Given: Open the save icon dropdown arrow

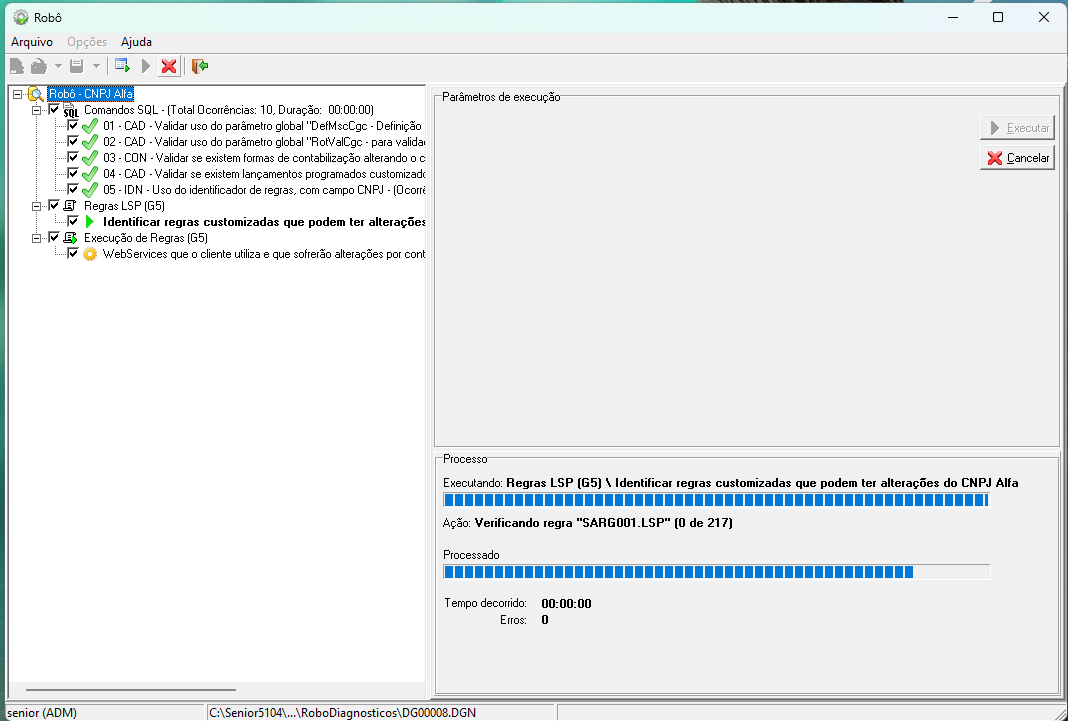Looking at the screenshot, I should 96,66.
